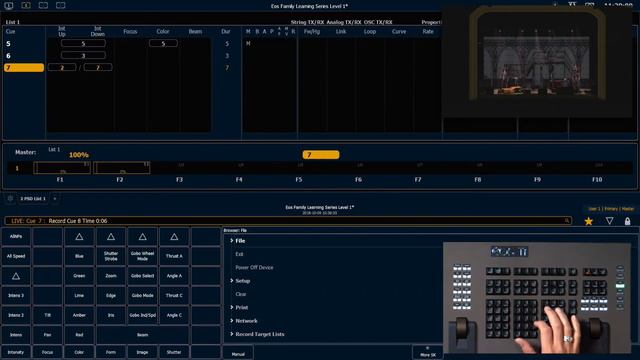The width and height of the screenshot is (640, 360).
Task: Select the Lime parameter tile
Action: click(x=79, y=296)
